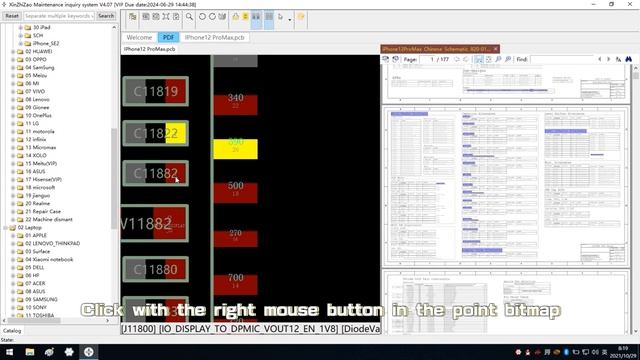Click the second schematic page in PDF viewer
The image size is (640, 360).
505,186
